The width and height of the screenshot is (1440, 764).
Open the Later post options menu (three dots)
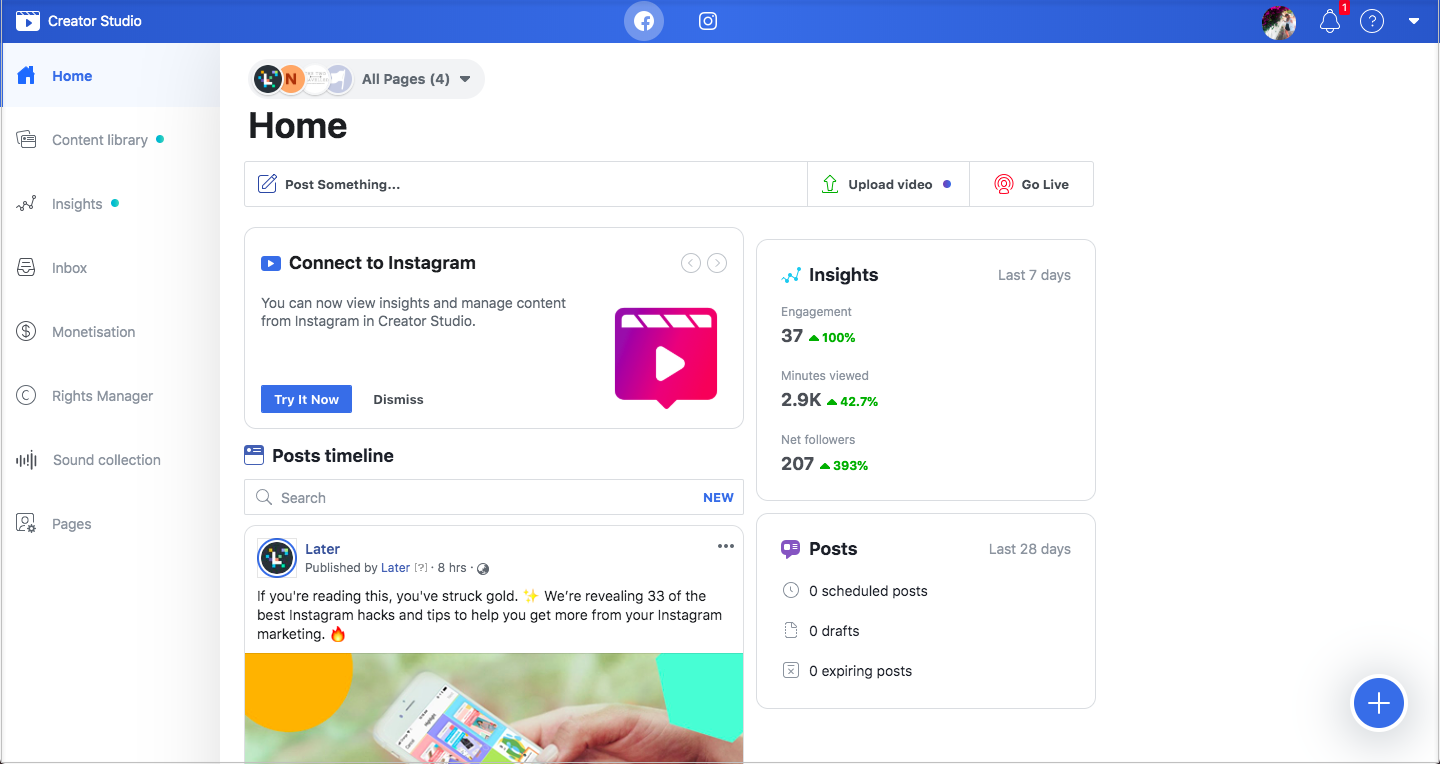click(726, 546)
